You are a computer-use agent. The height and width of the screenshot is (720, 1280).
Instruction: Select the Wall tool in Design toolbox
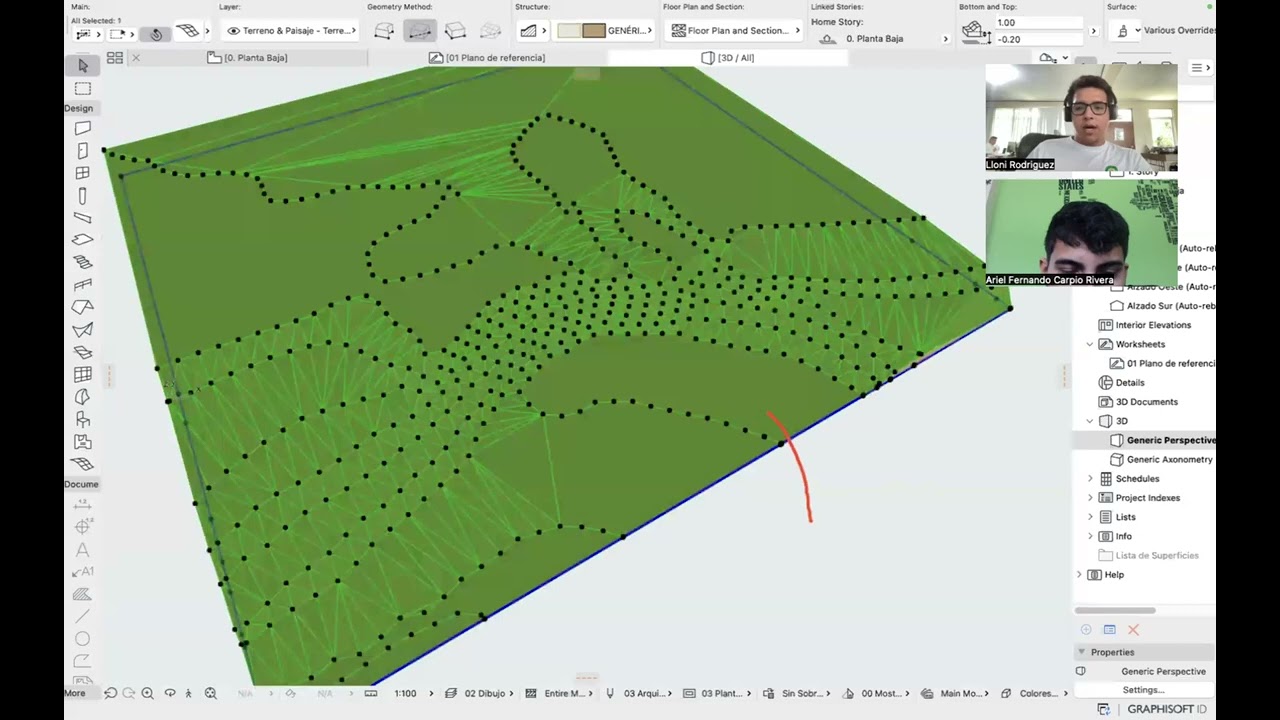point(83,128)
